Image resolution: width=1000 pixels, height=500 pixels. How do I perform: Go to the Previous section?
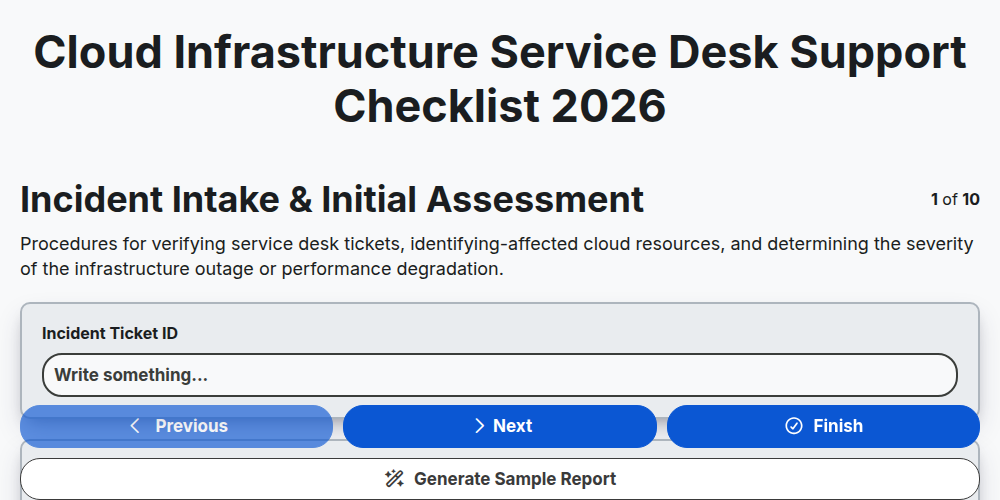tap(177, 426)
